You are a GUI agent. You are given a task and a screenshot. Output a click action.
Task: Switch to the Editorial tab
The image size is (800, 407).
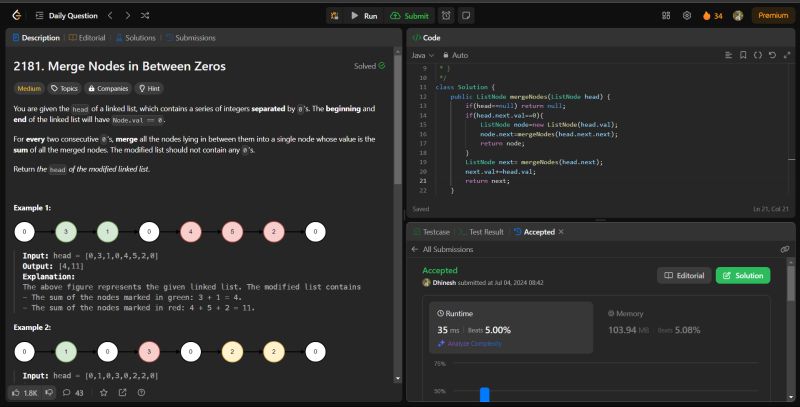tap(88, 37)
